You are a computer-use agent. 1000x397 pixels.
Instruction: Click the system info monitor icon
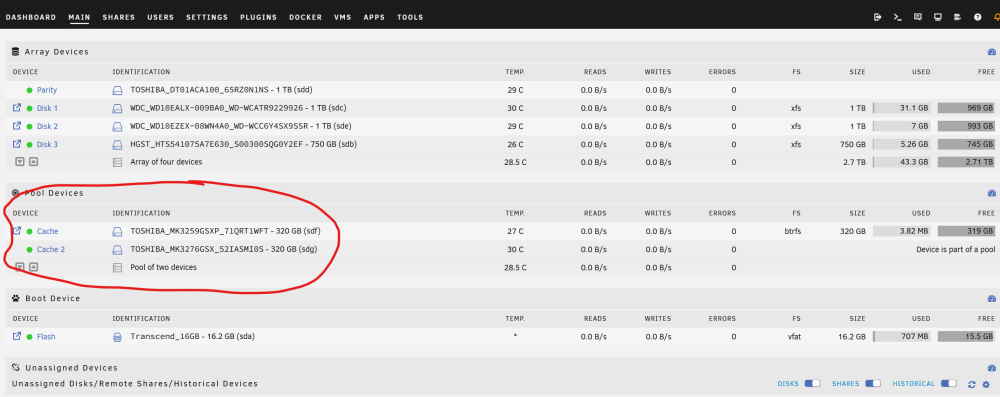(x=938, y=17)
